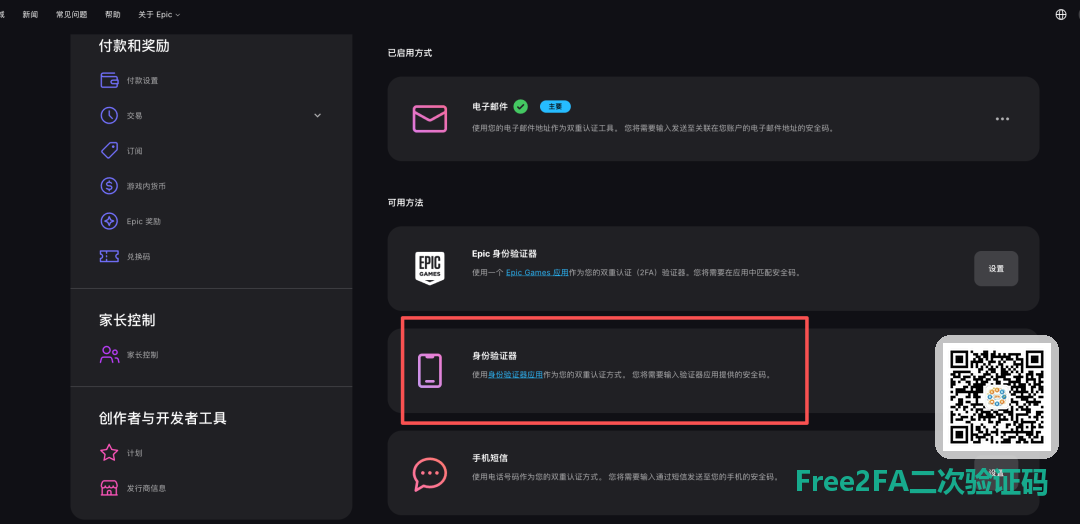This screenshot has width=1080, height=524.
Task: Open 新闻 in the top navigation
Action: [30, 14]
